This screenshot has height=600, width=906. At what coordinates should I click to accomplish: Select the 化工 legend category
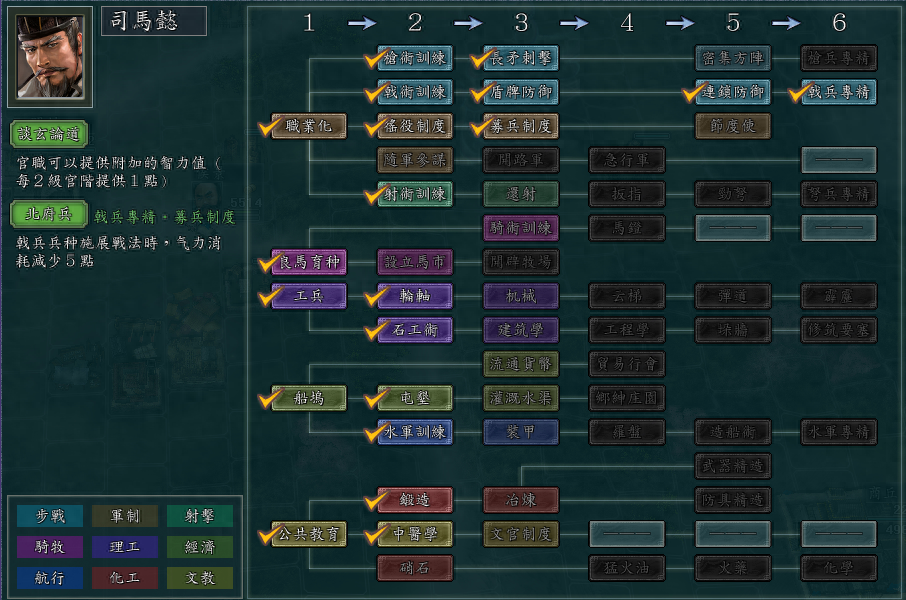point(125,578)
